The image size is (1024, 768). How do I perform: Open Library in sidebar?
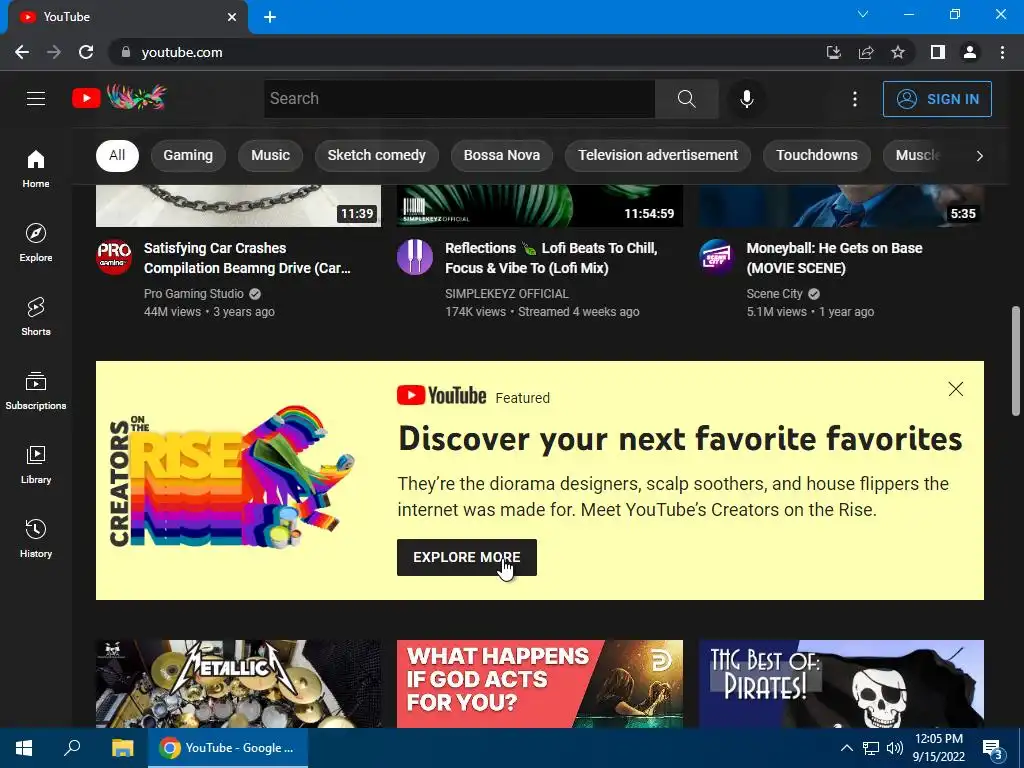coord(36,464)
